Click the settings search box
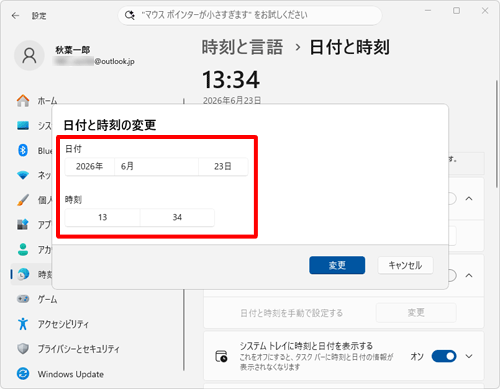The image size is (500, 389). 250,15
